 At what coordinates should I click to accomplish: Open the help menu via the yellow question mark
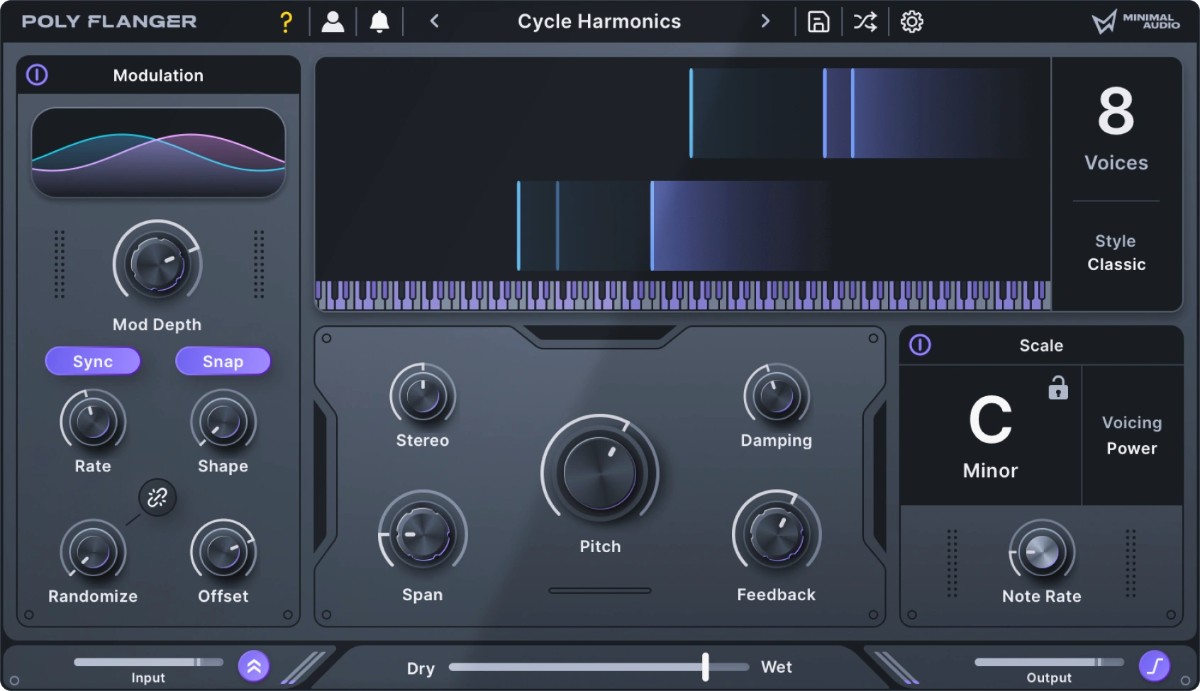click(286, 20)
